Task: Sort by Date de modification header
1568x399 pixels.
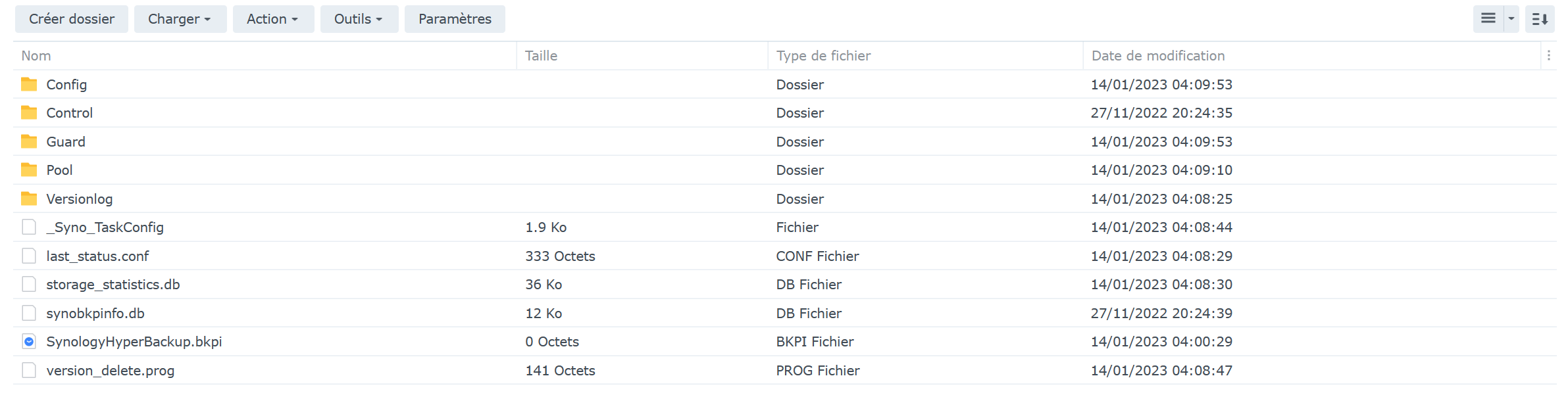Action: [1158, 56]
